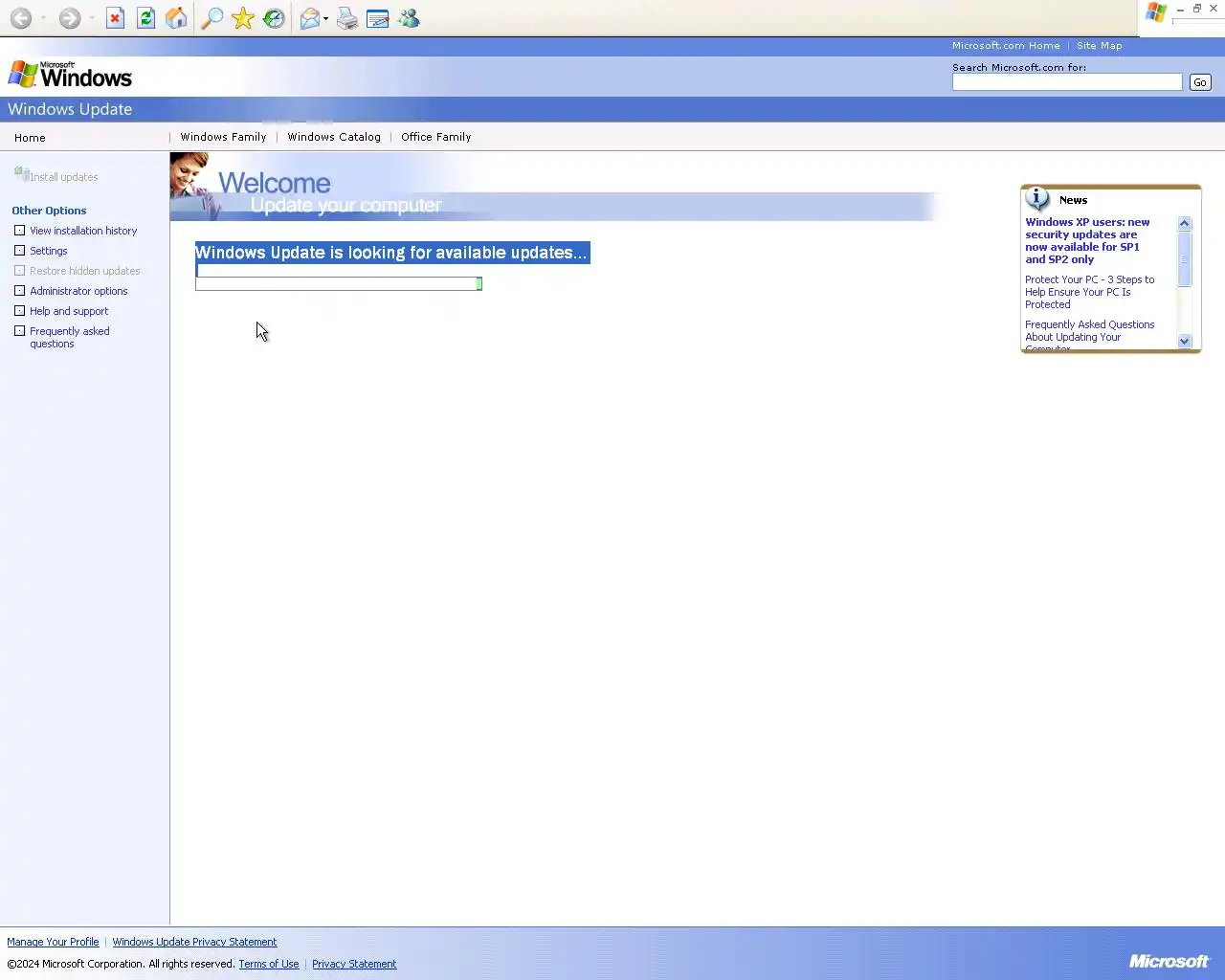Click the Edit page toolbar icon
Screen dimensions: 1225x980
coord(378,18)
